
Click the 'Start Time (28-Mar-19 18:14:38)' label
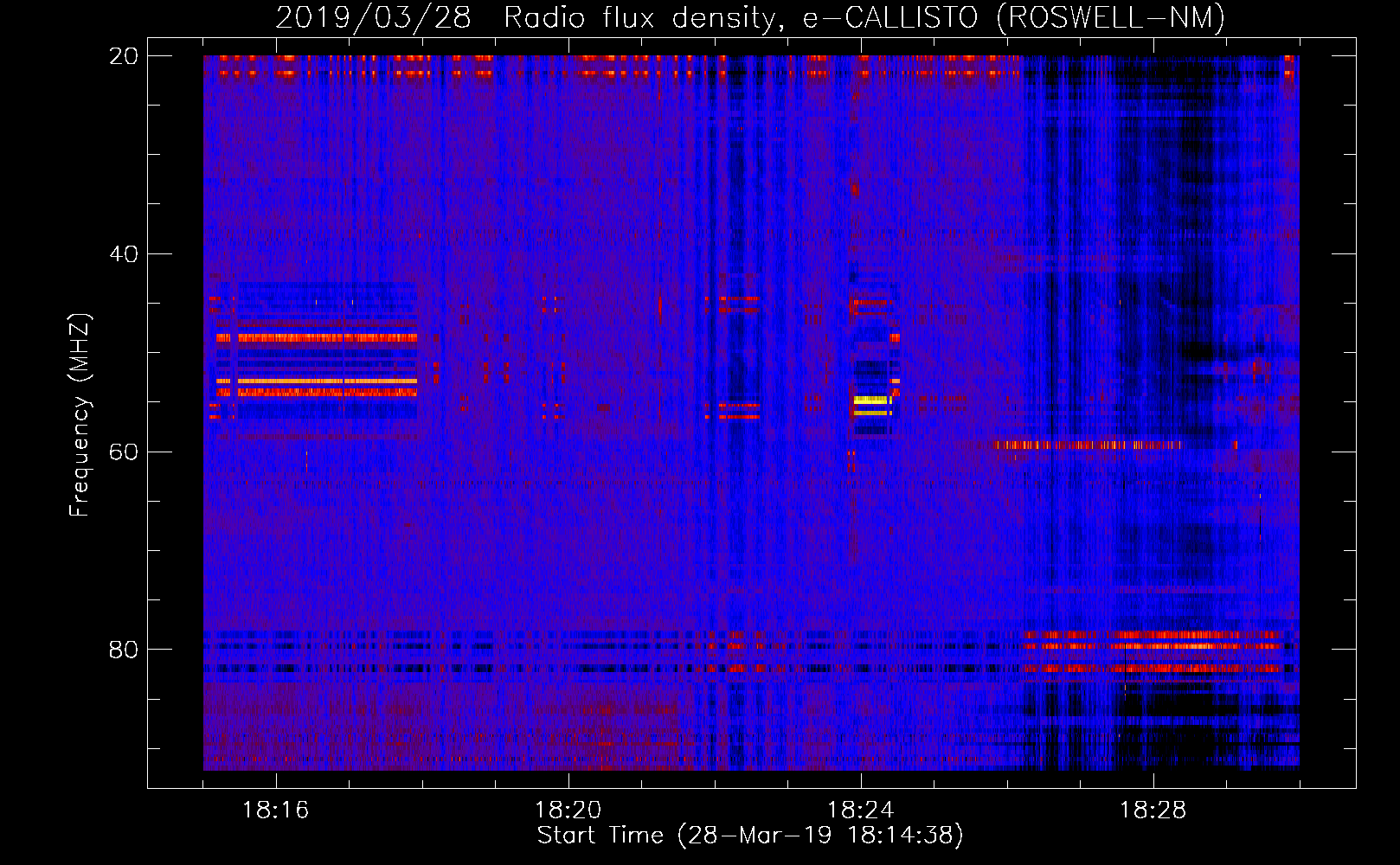click(750, 836)
